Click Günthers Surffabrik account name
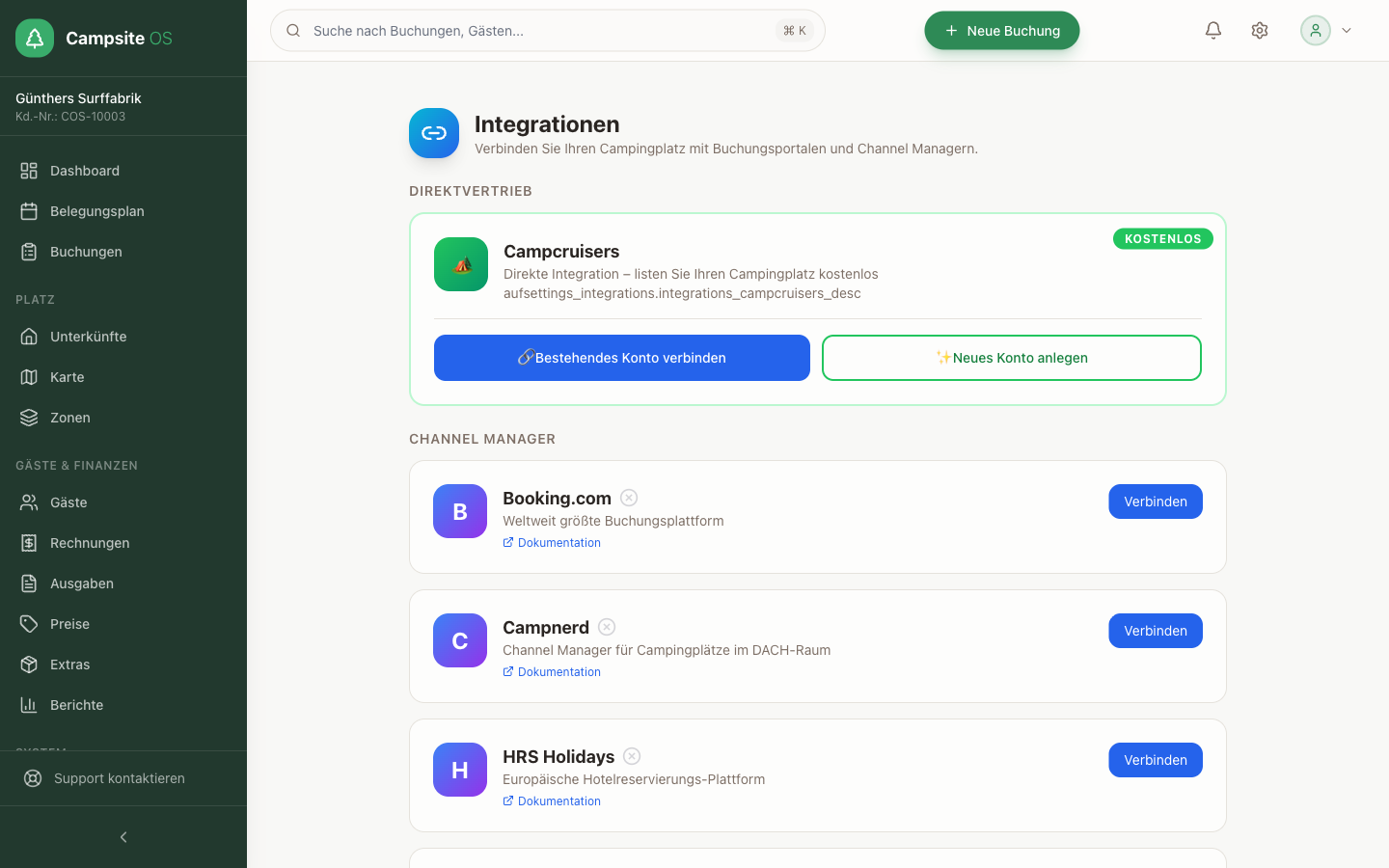 78,98
